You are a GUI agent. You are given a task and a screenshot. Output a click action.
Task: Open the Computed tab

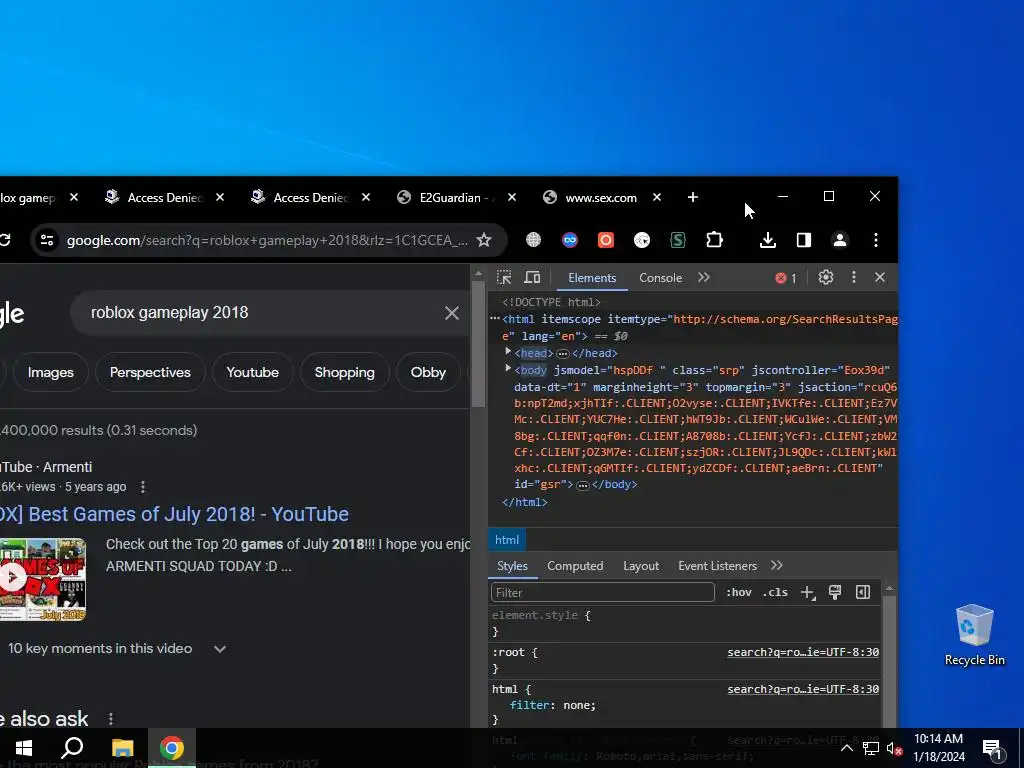[x=575, y=566]
